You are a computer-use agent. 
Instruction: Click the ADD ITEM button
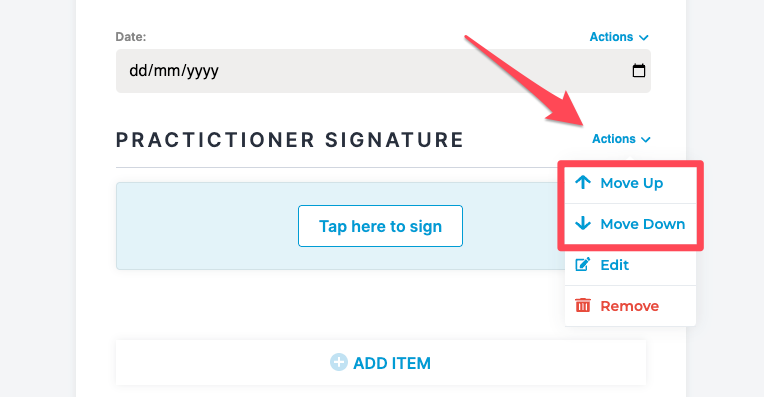tap(381, 363)
